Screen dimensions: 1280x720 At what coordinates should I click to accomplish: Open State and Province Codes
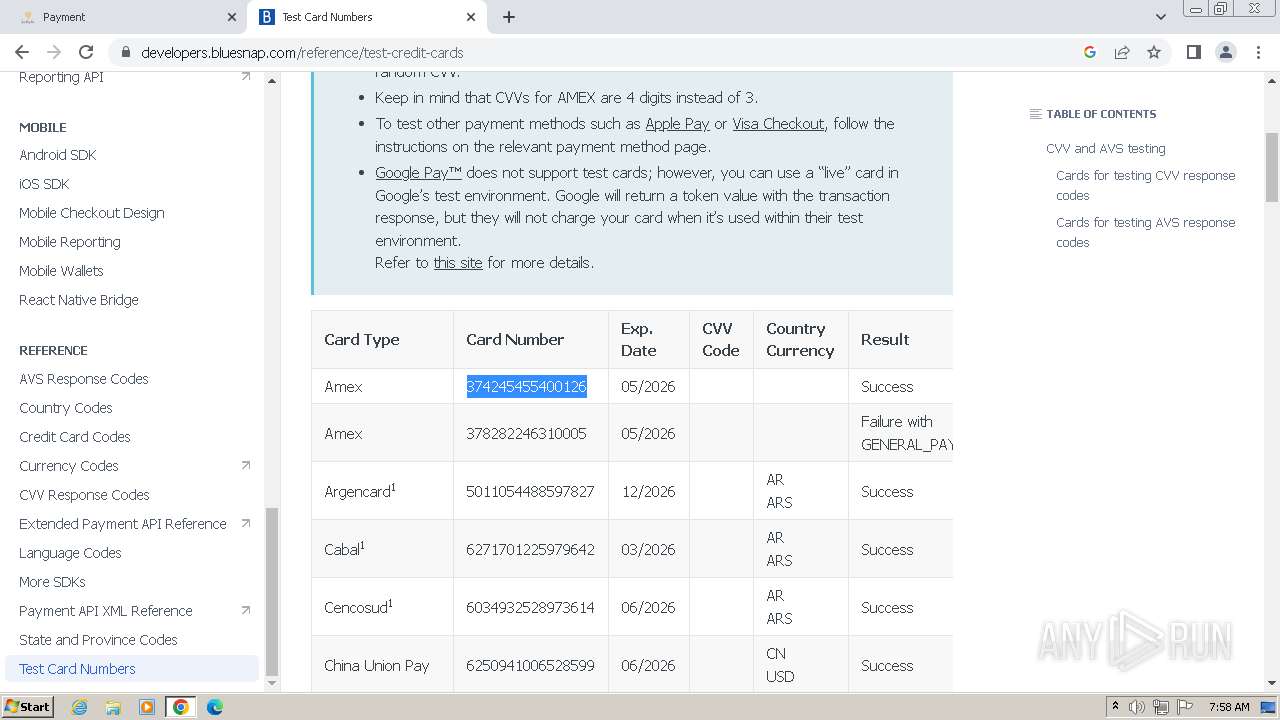tap(98, 640)
